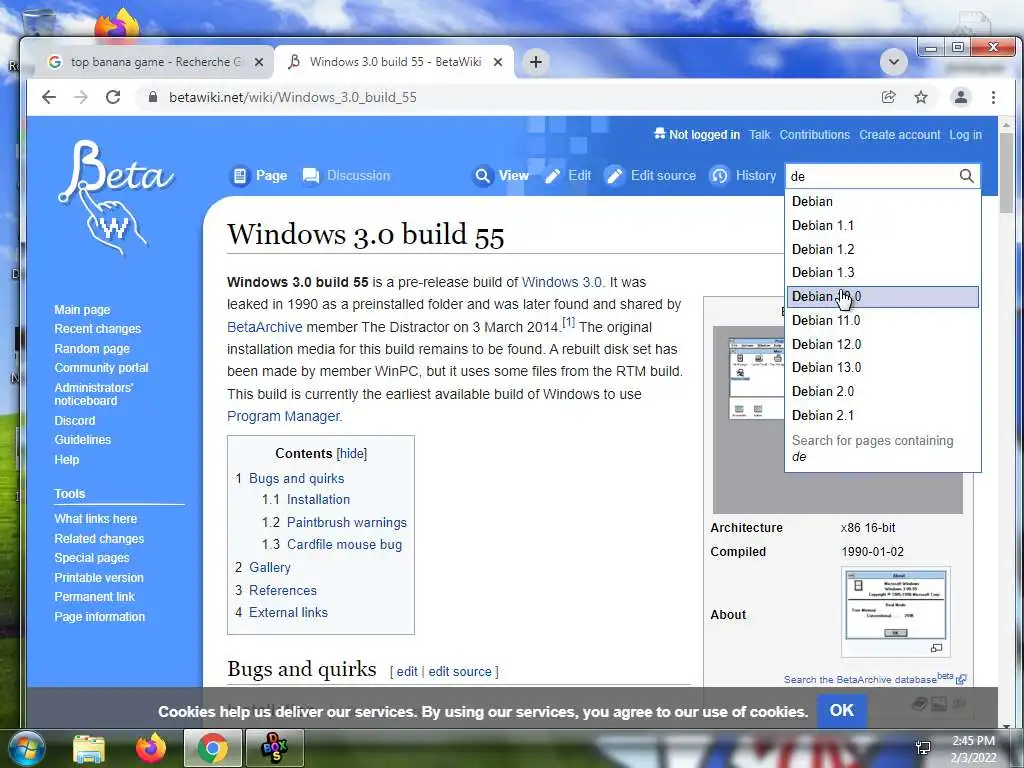
Task: Open a new tab with plus button
Action: click(x=536, y=62)
